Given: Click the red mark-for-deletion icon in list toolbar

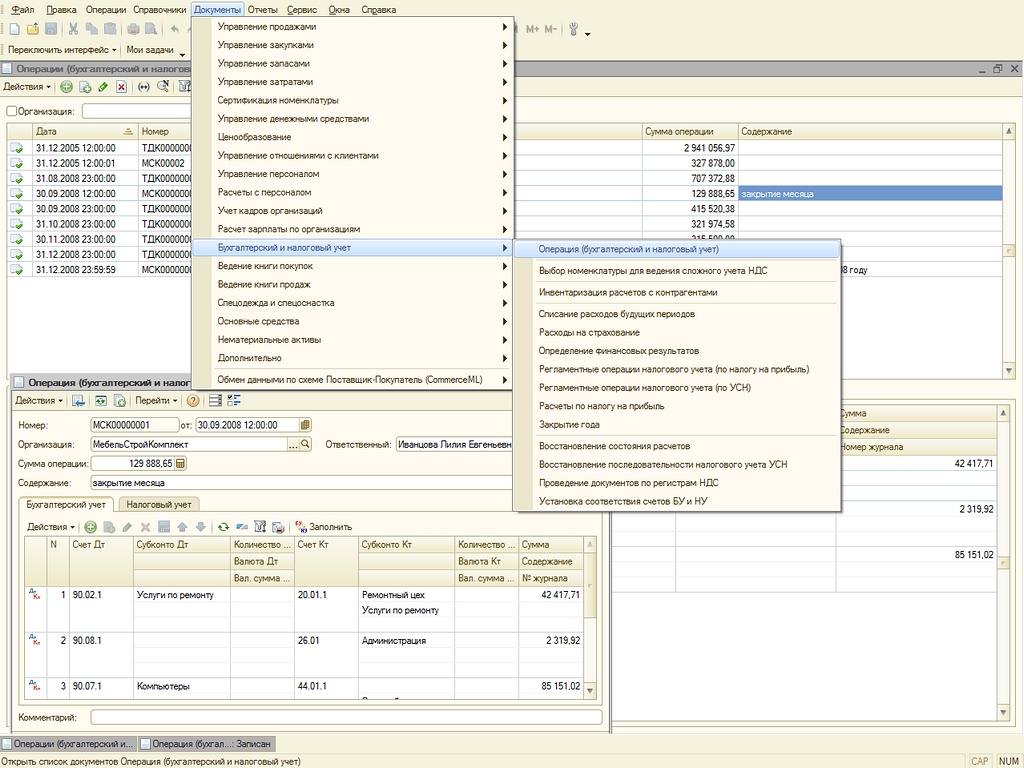Looking at the screenshot, I should pyautogui.click(x=121, y=87).
